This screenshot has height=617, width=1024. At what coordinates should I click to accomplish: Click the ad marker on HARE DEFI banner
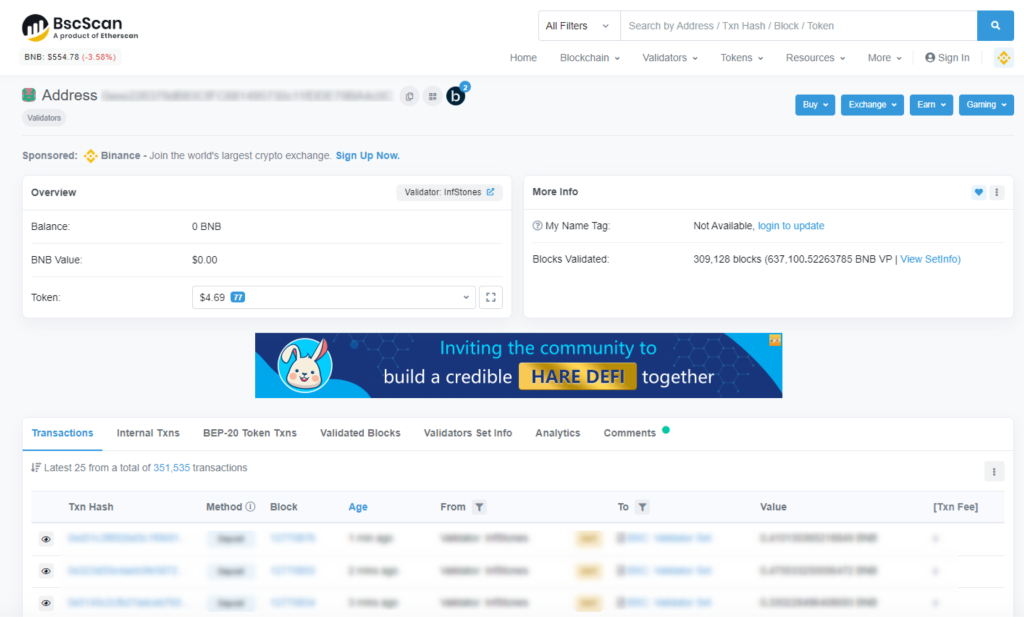(x=775, y=340)
